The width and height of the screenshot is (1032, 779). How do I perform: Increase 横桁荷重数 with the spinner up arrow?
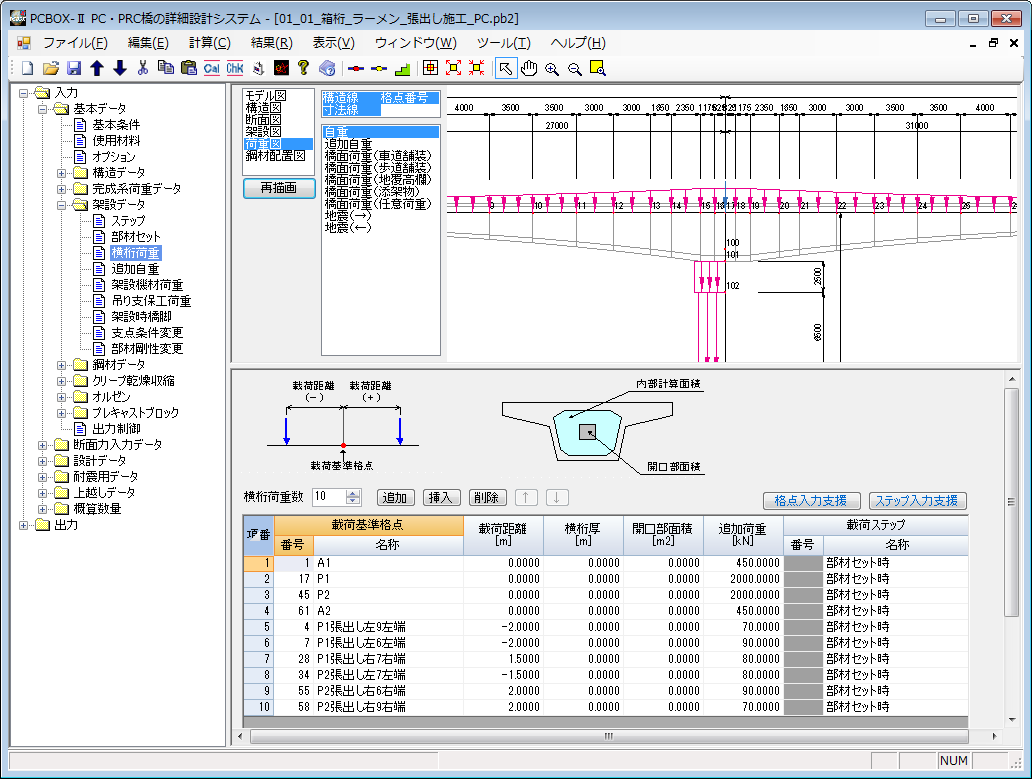pyautogui.click(x=352, y=493)
